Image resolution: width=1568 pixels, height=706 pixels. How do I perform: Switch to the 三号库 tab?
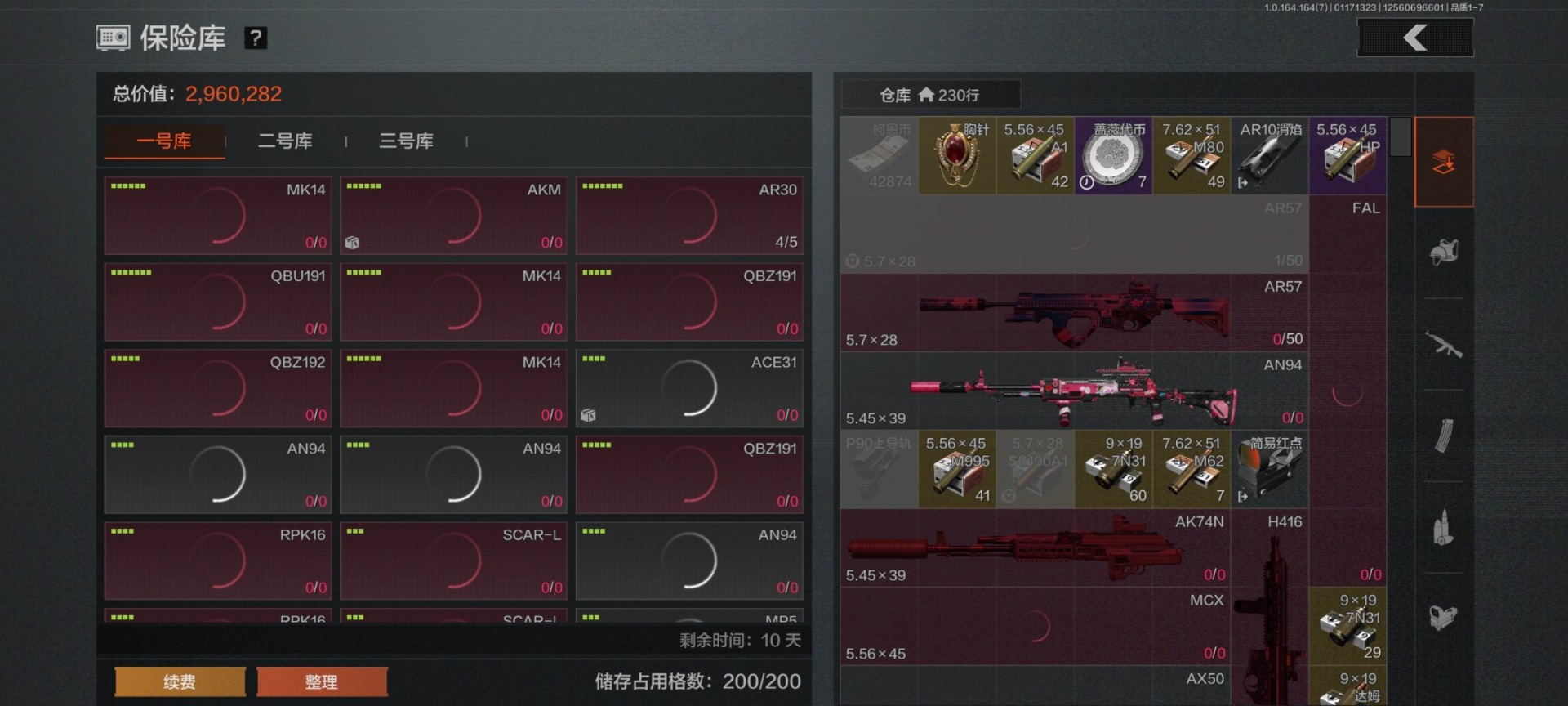tap(406, 141)
